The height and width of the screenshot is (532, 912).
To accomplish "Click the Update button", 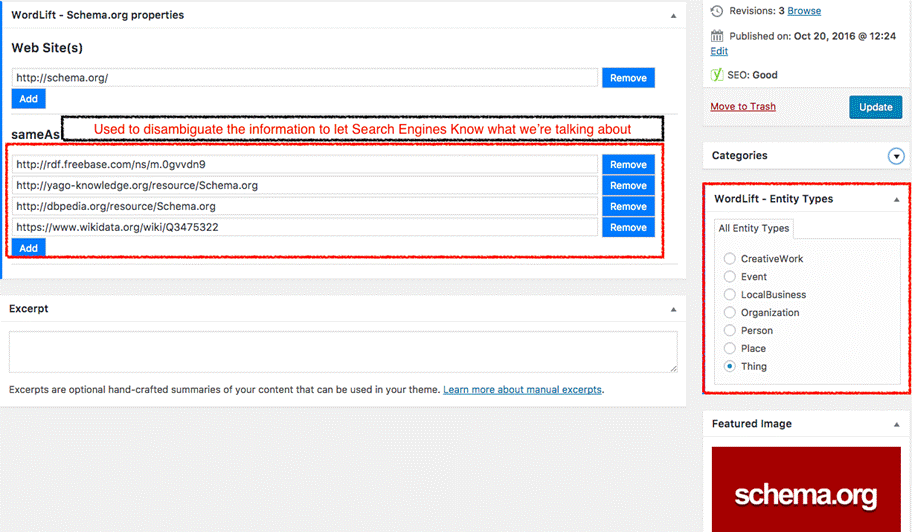I will tap(875, 107).
